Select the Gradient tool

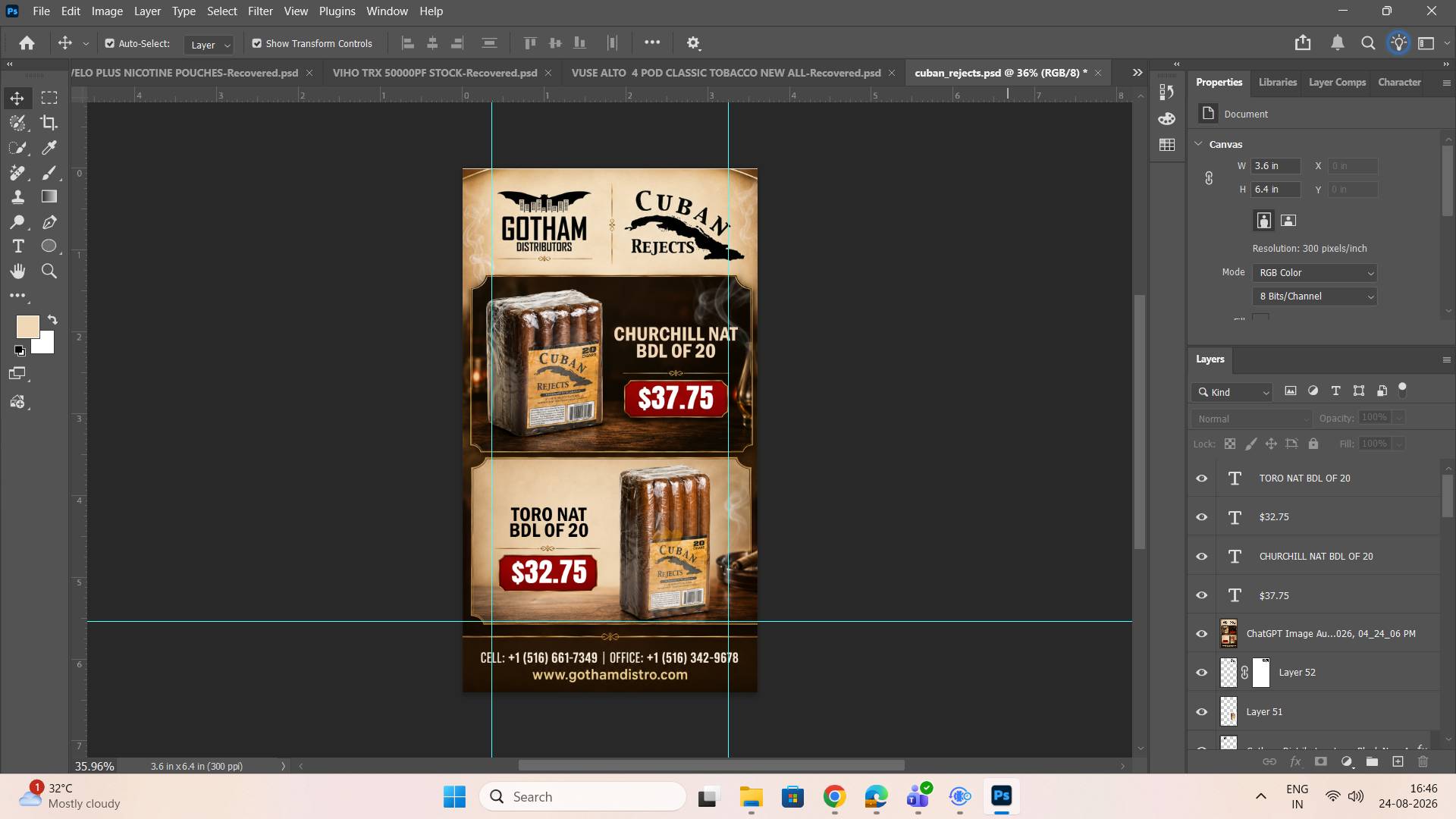pos(49,197)
